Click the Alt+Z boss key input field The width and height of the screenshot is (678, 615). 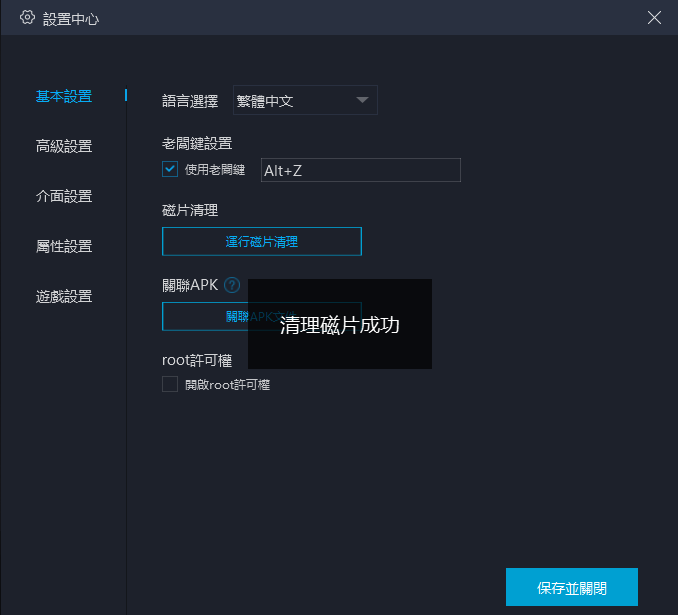tap(361, 170)
